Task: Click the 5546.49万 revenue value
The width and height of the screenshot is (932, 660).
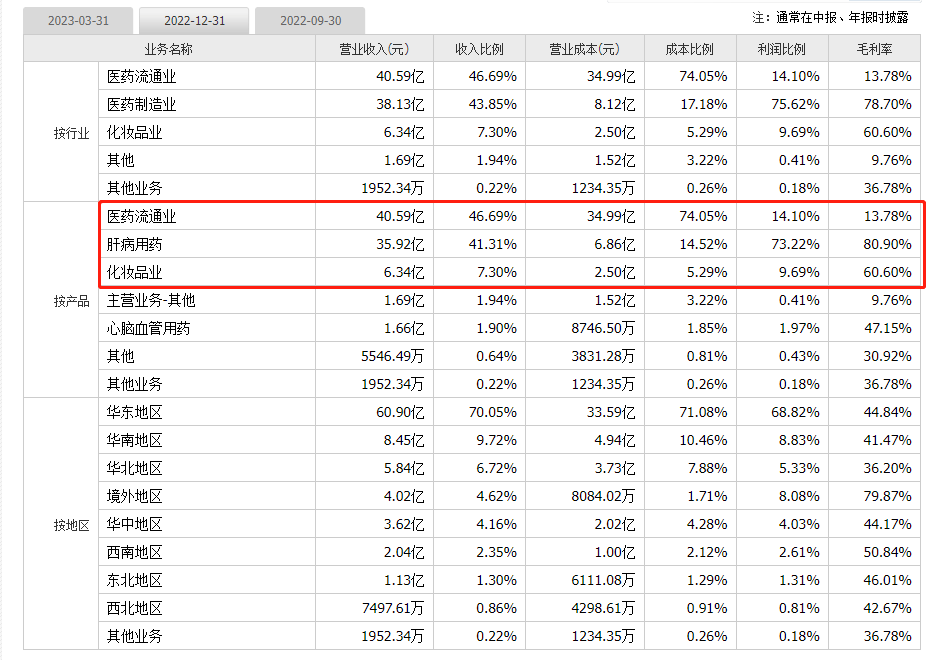Action: 392,356
